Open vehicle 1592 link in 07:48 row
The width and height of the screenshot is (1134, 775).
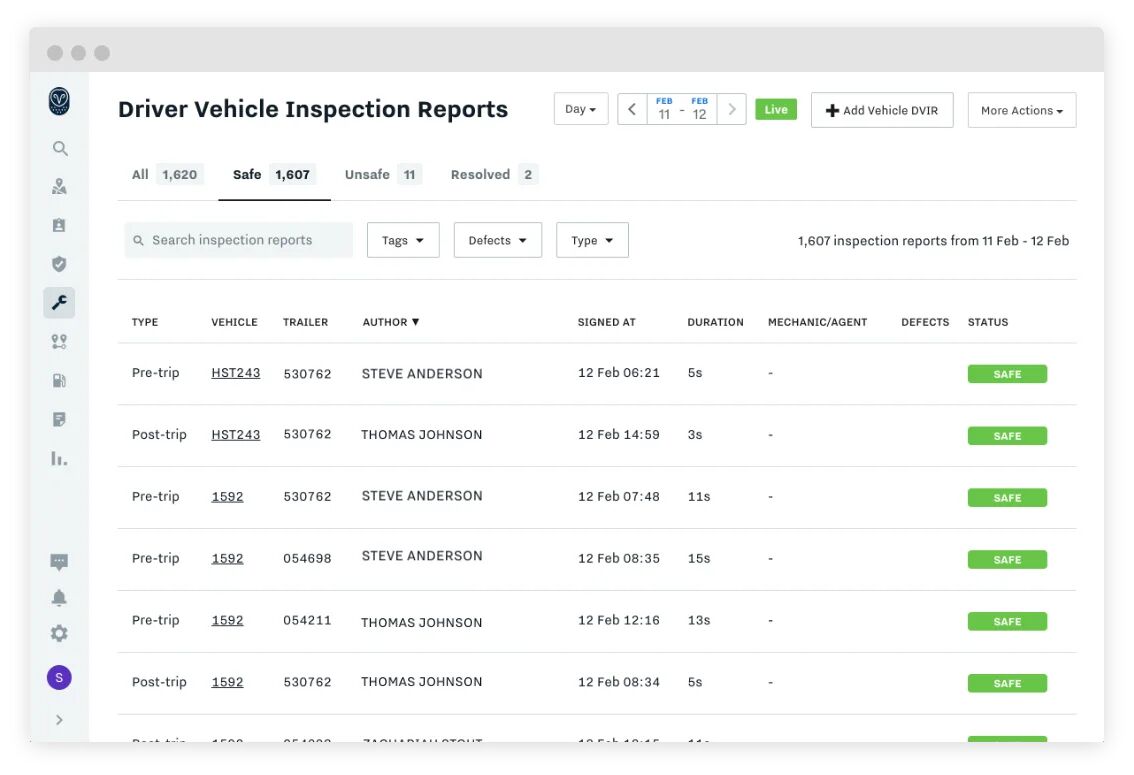(227, 497)
